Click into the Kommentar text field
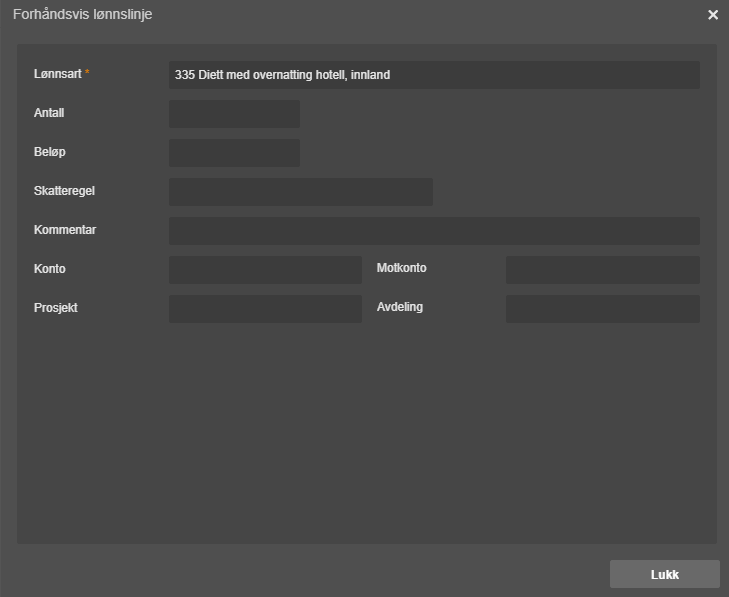This screenshot has height=597, width=729. tap(434, 231)
